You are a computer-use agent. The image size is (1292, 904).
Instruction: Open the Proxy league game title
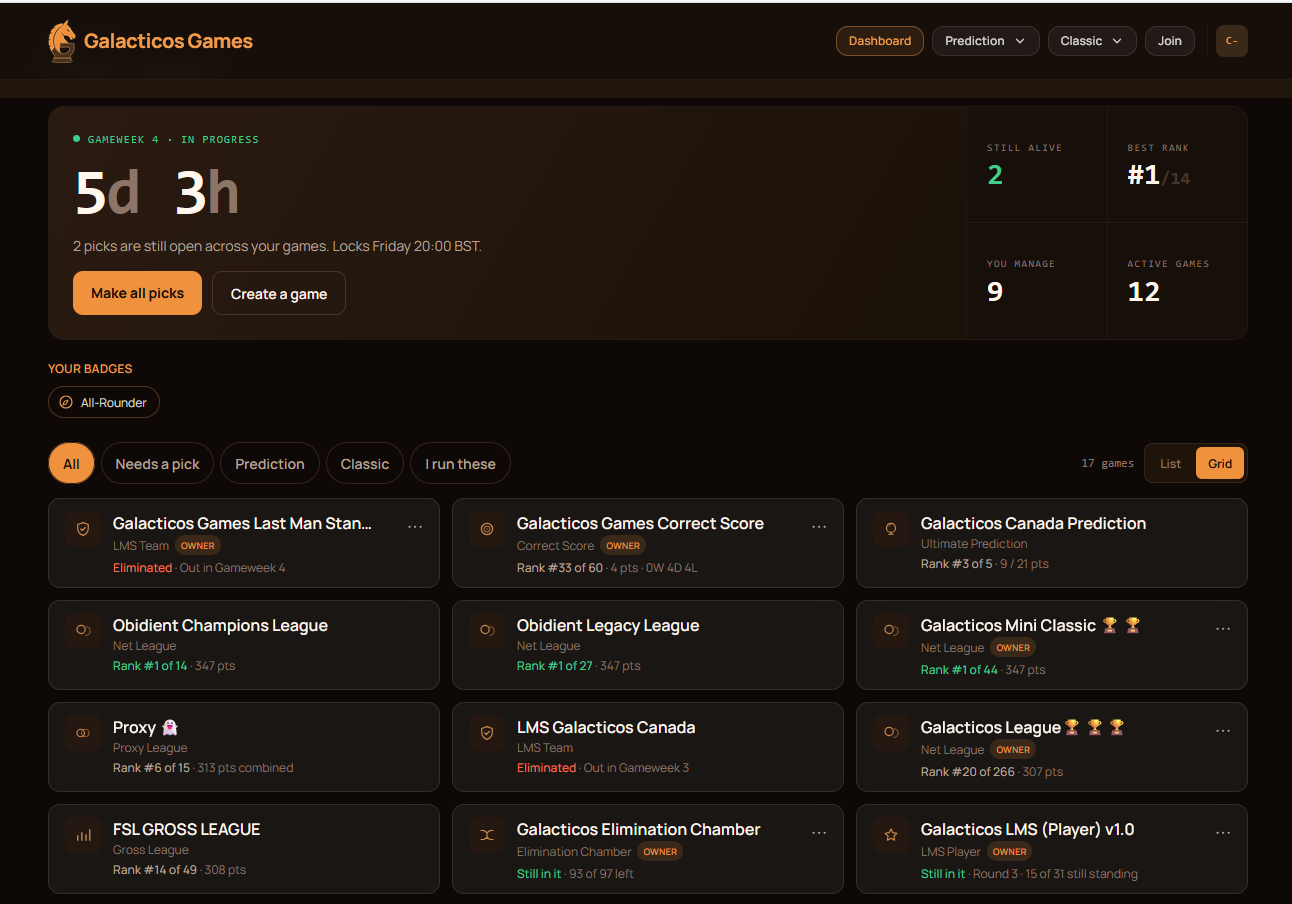(x=145, y=727)
